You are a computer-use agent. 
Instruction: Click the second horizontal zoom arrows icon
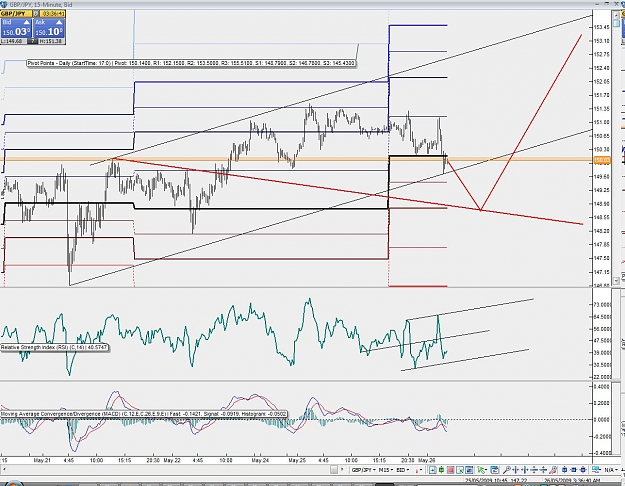525,470
